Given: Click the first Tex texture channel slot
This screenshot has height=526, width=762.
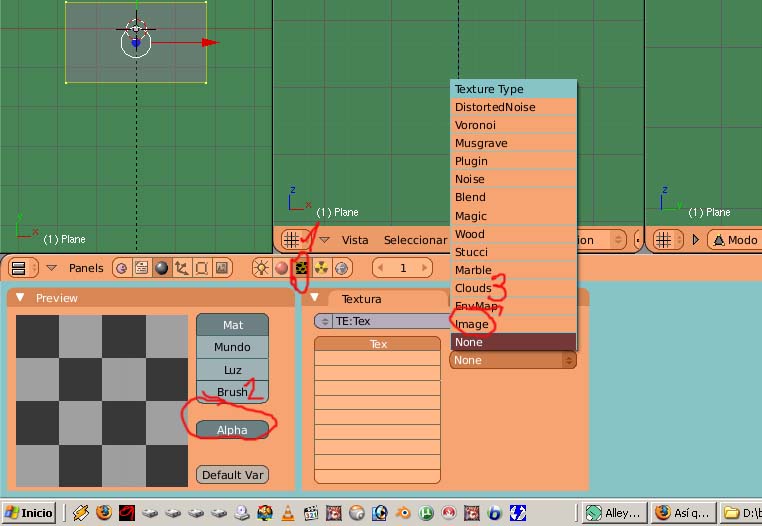Looking at the screenshot, I should pos(377,344).
